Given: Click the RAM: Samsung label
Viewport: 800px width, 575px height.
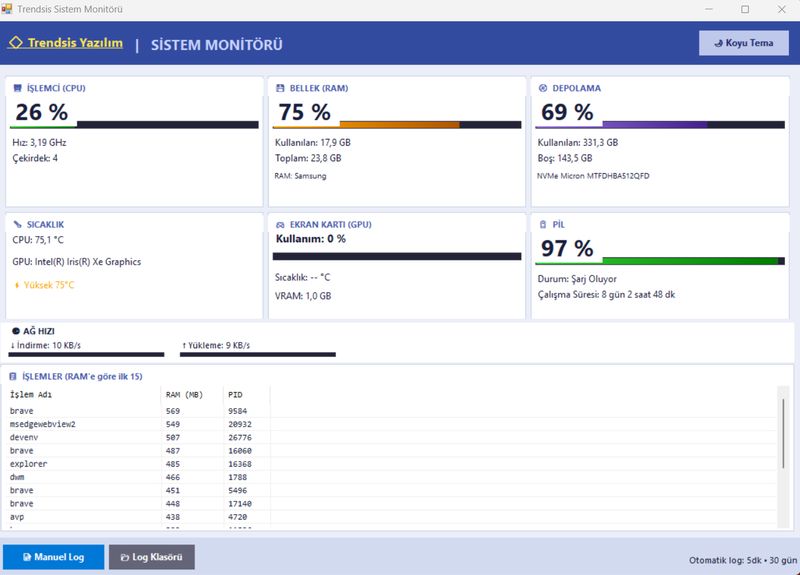Looking at the screenshot, I should (x=301, y=176).
